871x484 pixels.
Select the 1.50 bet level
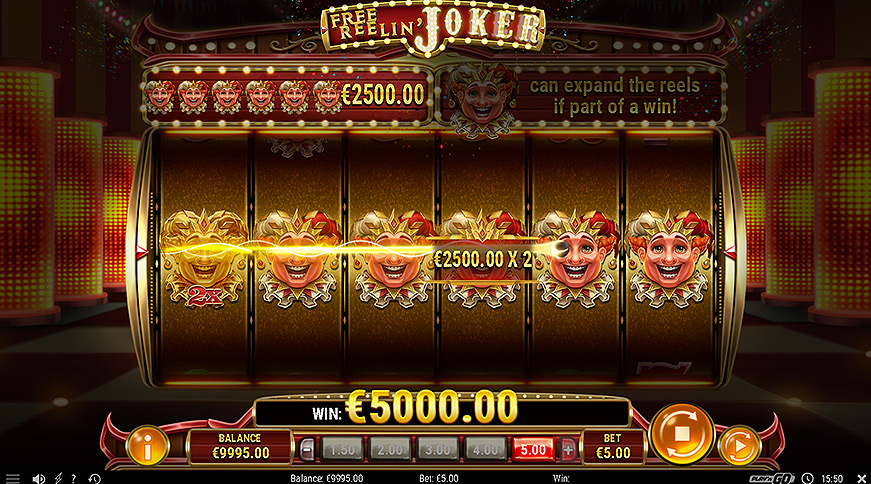342,449
